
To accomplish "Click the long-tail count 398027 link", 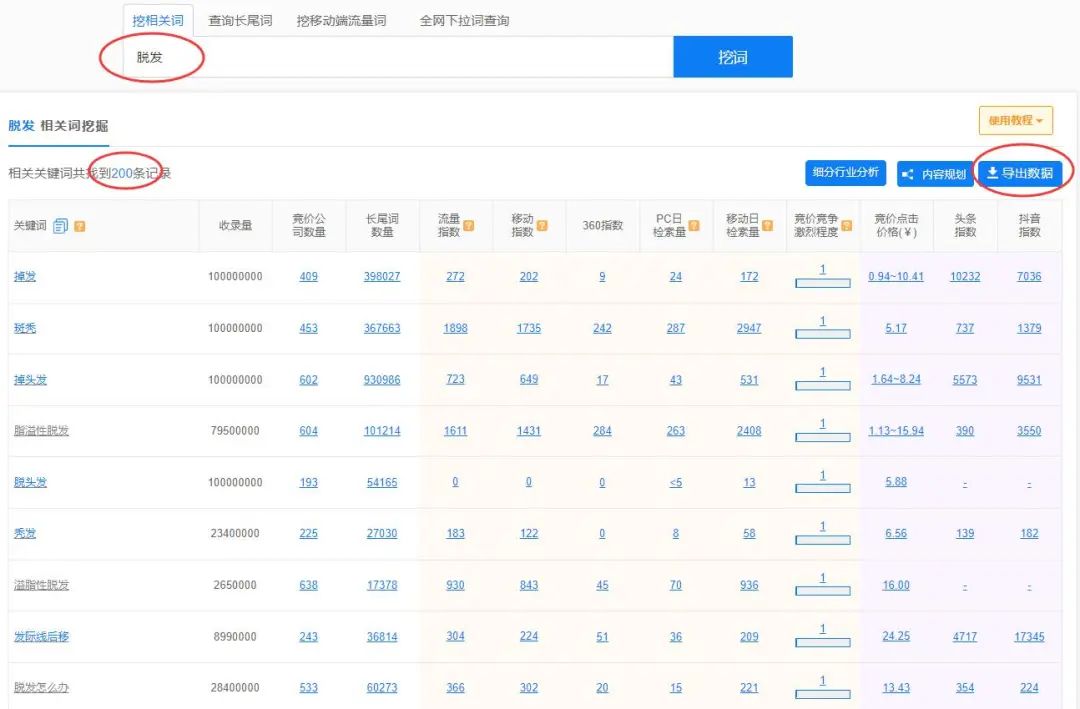I will pos(382,276).
